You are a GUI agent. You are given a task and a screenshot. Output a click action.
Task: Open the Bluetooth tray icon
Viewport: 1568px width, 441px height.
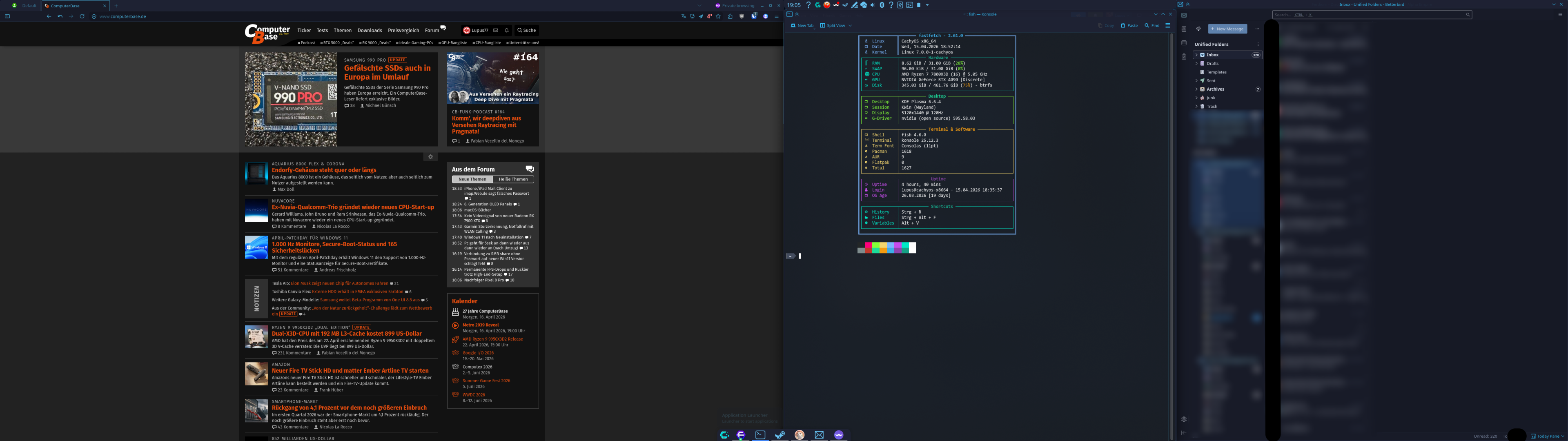point(882,5)
